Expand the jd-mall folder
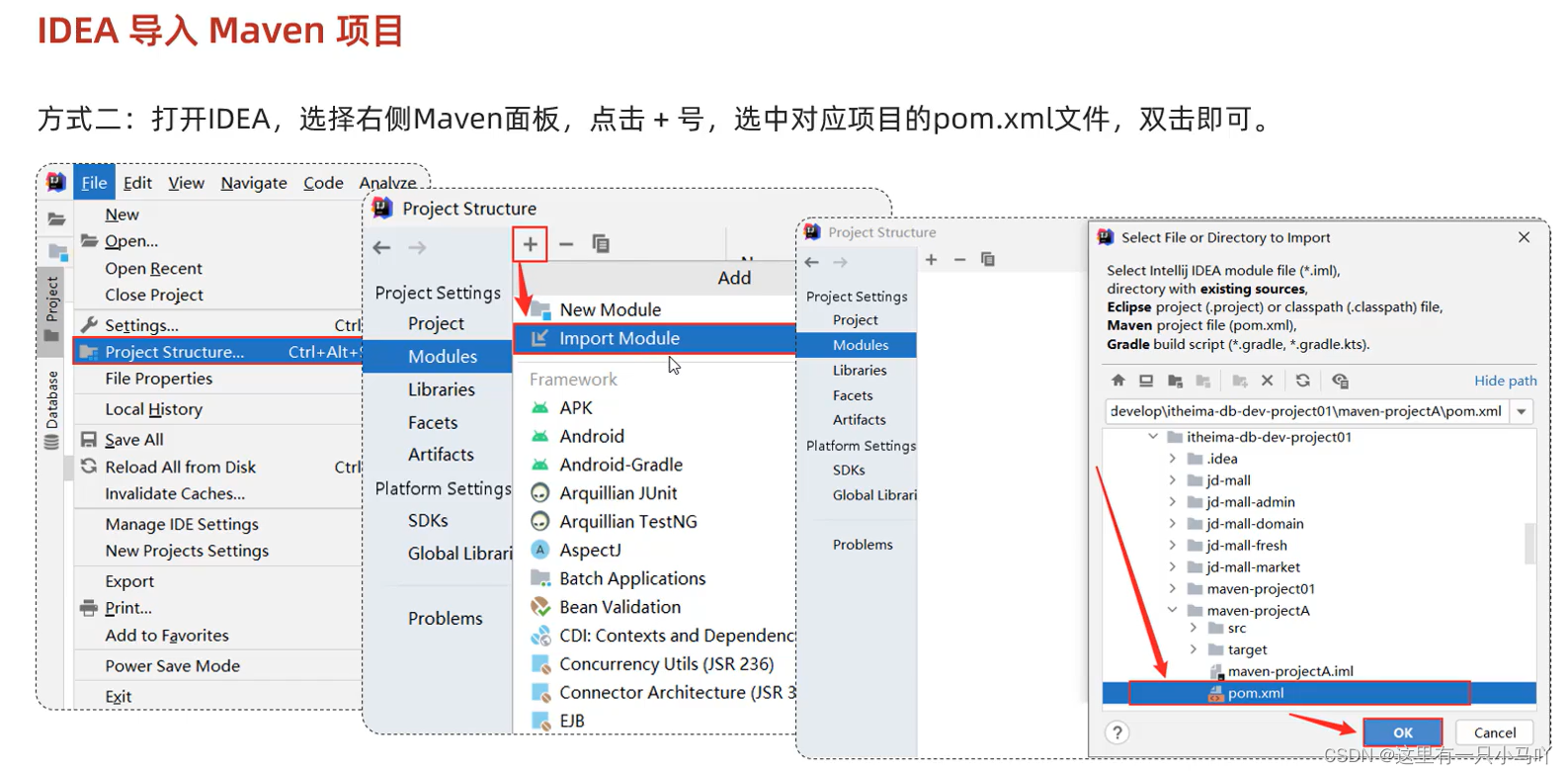This screenshot has height=774, width=1568. (x=1173, y=480)
